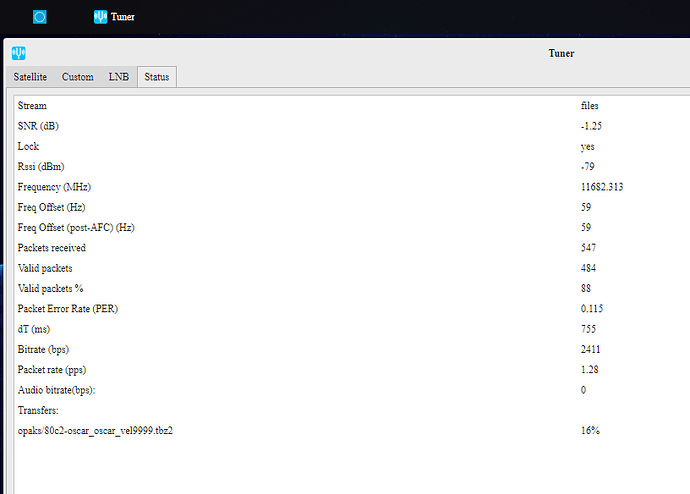The height and width of the screenshot is (494, 690).
Task: Click the 16% transfer progress value
Action: click(590, 430)
